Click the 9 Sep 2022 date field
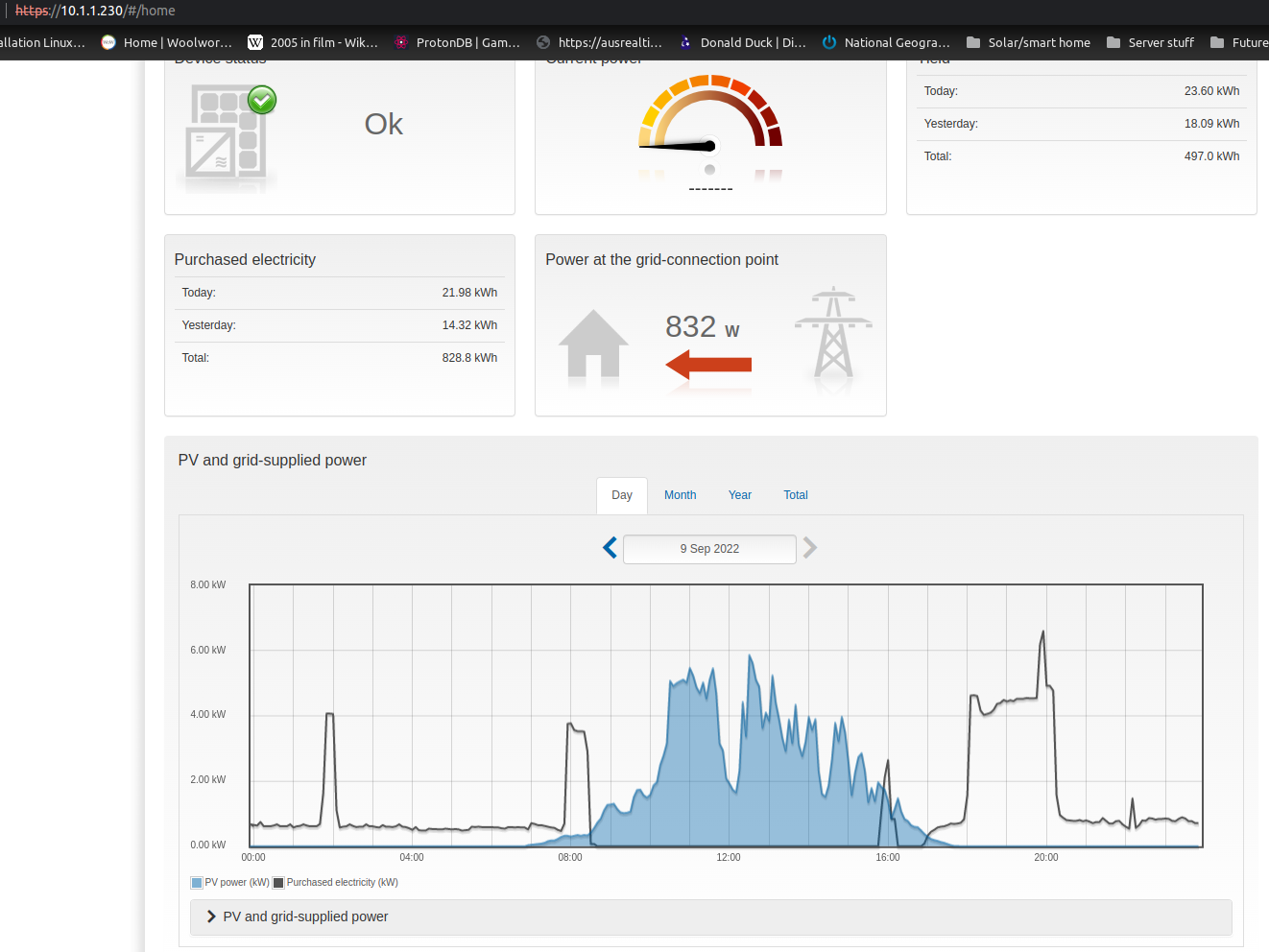This screenshot has height=952, width=1269. coord(709,548)
